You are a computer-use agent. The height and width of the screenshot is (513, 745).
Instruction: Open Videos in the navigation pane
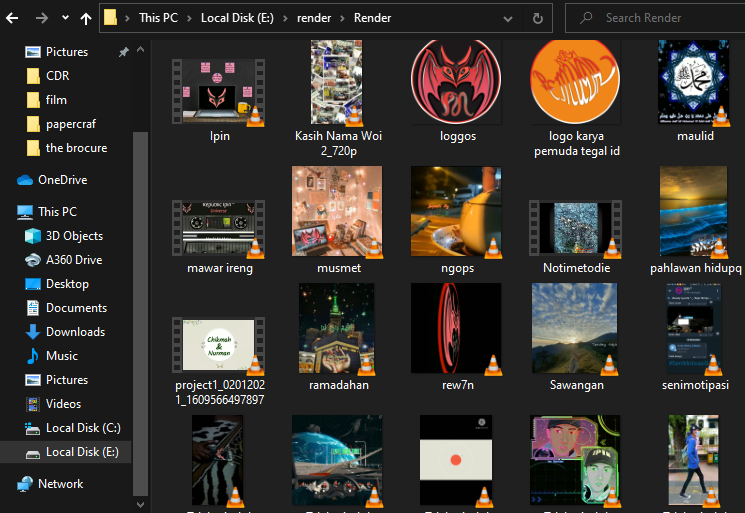pos(53,404)
